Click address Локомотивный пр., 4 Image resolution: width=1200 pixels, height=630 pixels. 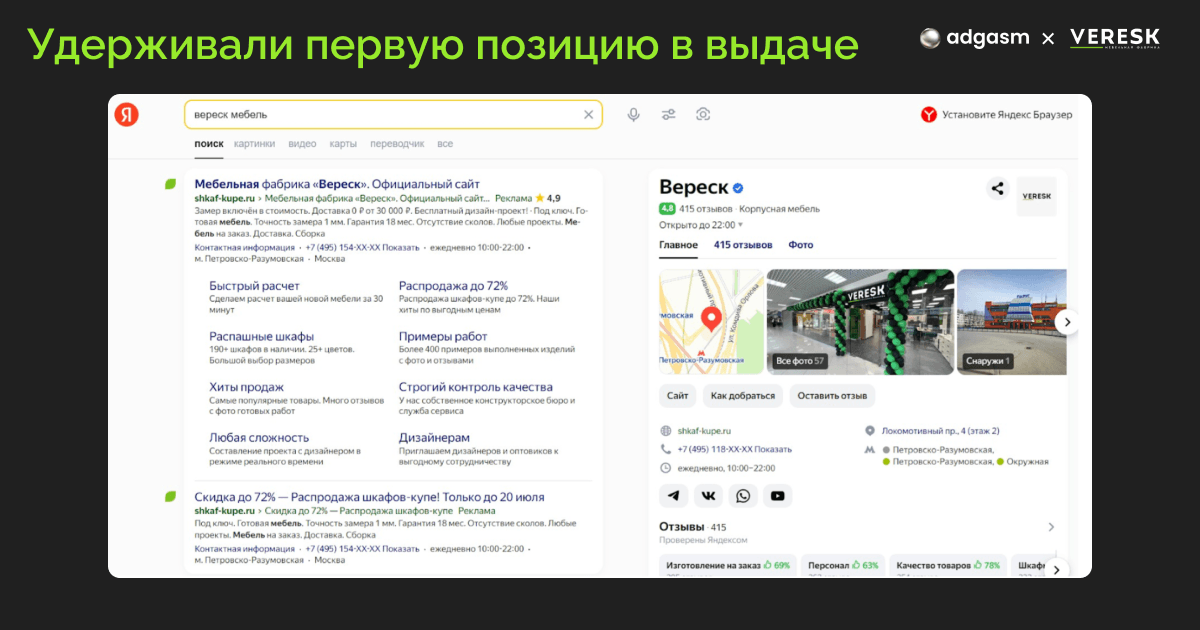(940, 431)
